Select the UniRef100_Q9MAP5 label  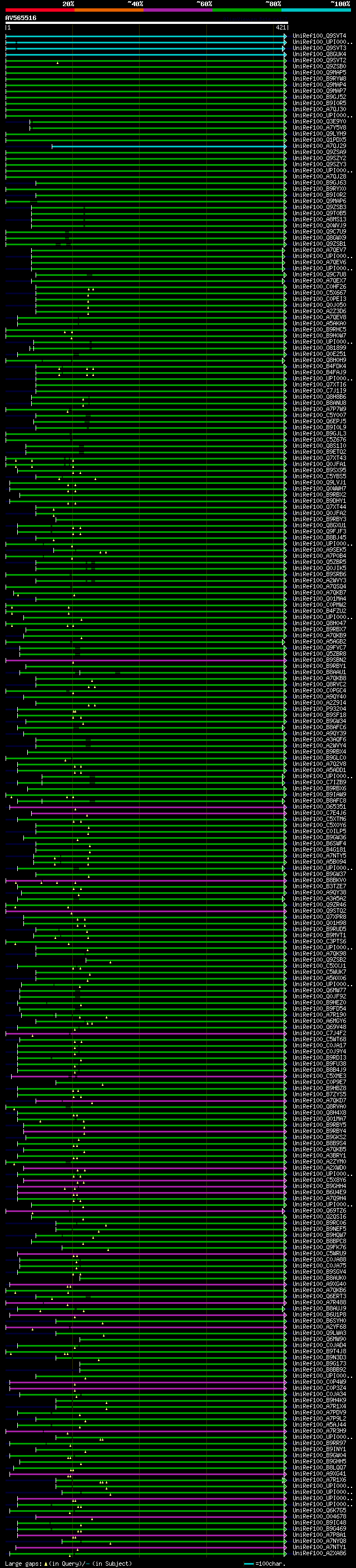[319, 72]
